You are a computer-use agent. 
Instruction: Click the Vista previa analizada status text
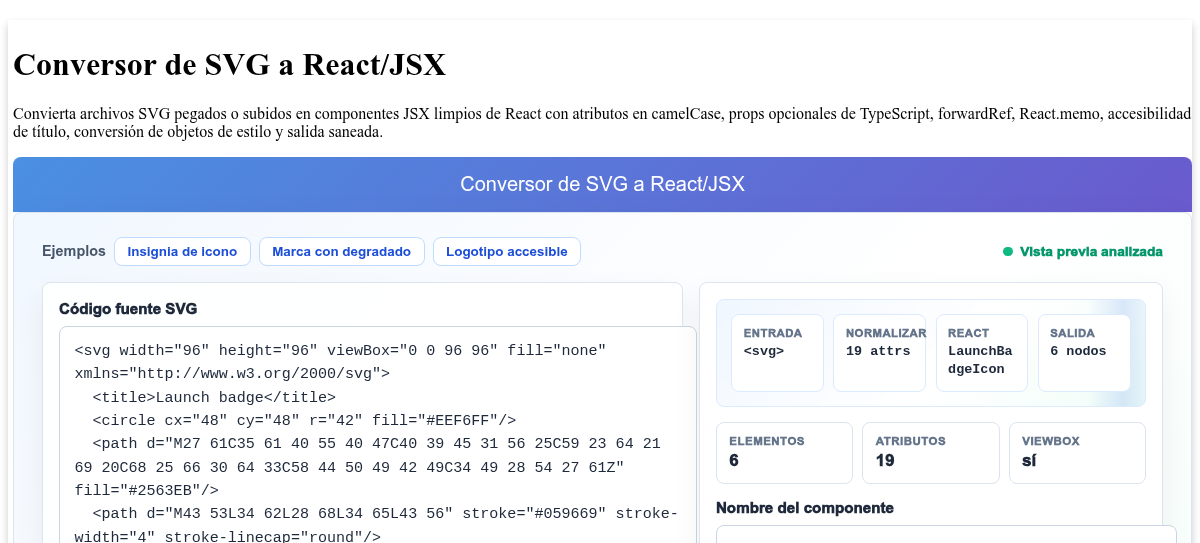1091,252
